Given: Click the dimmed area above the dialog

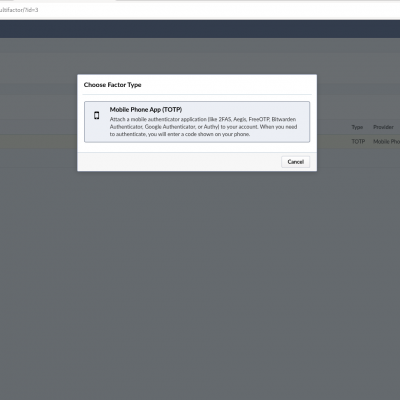Looking at the screenshot, I should (x=200, y=56).
